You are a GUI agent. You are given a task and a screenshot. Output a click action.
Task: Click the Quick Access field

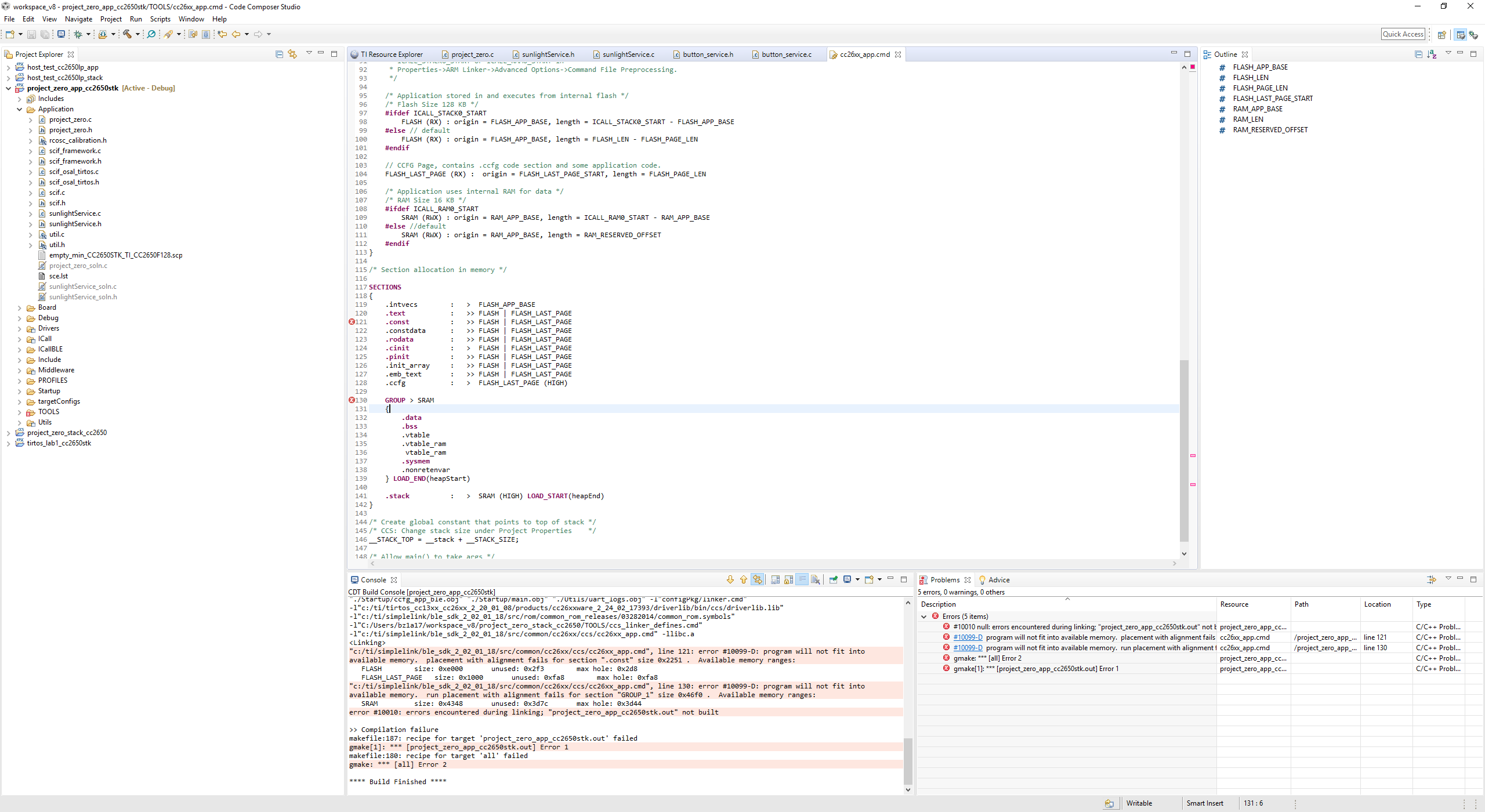[1403, 34]
